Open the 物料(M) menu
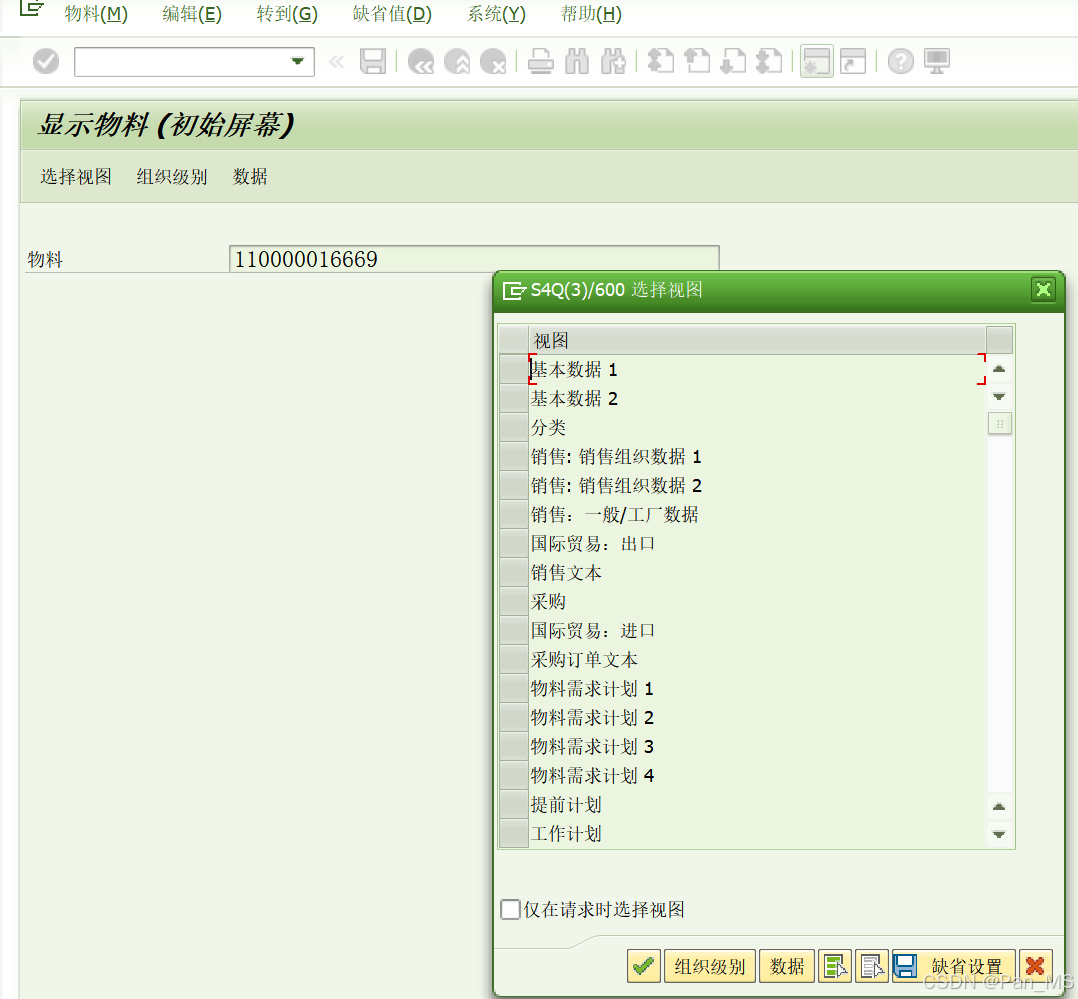1078x999 pixels. 96,14
